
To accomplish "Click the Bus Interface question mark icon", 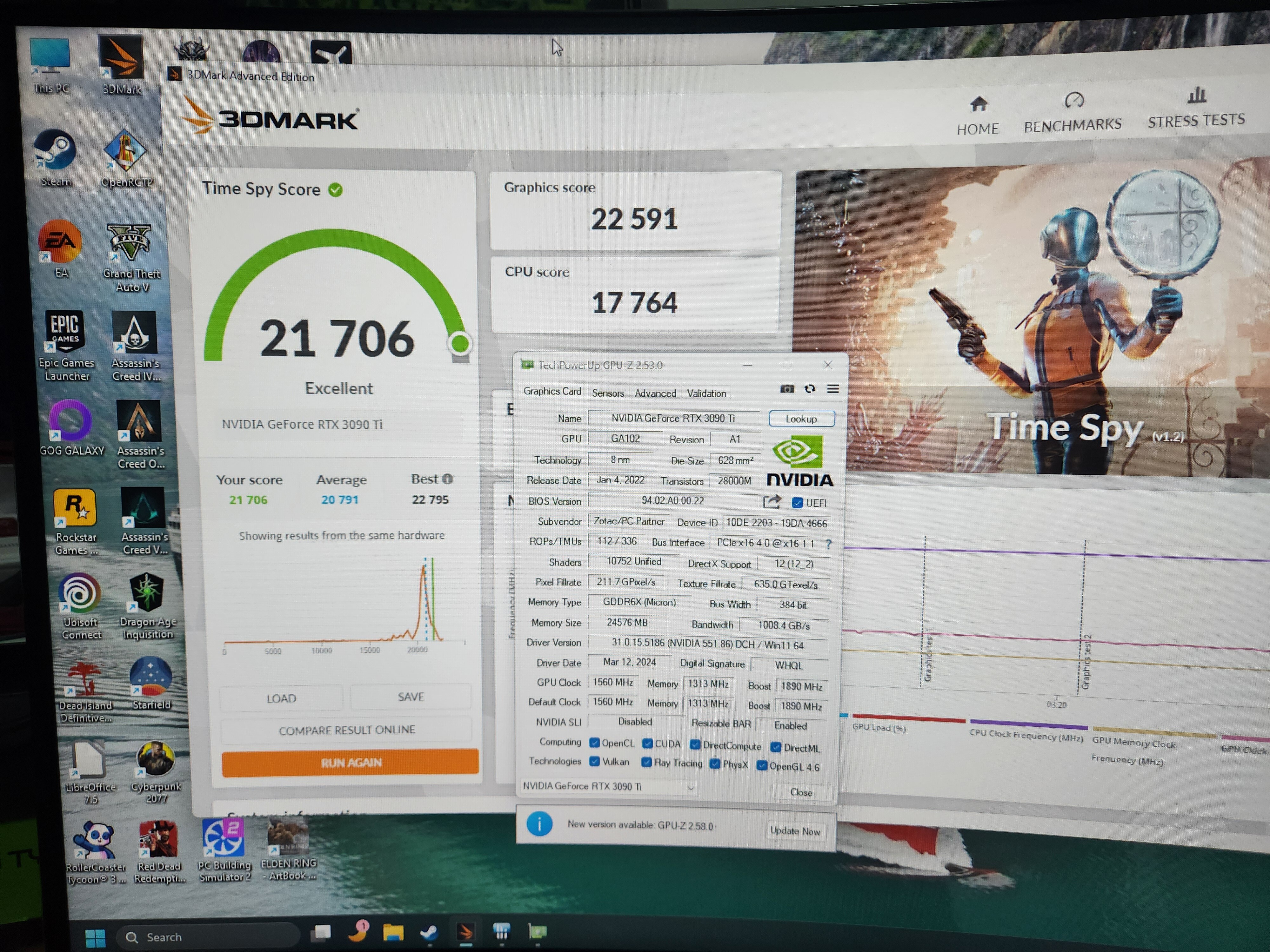I will pos(828,544).
